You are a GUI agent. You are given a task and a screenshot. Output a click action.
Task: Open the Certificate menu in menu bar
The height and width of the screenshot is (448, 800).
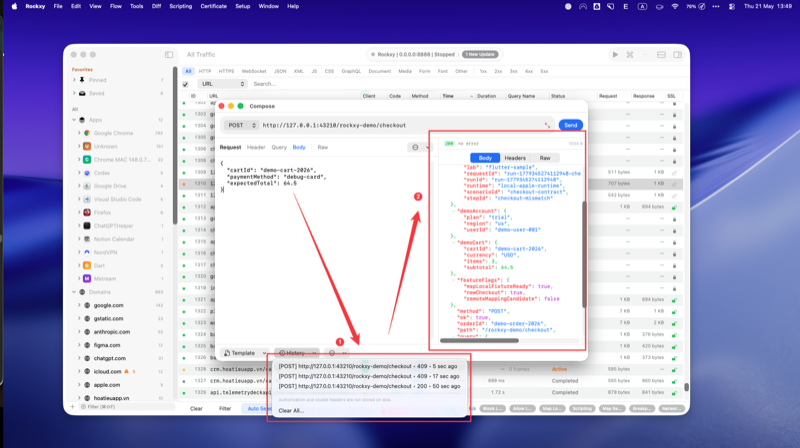point(213,7)
